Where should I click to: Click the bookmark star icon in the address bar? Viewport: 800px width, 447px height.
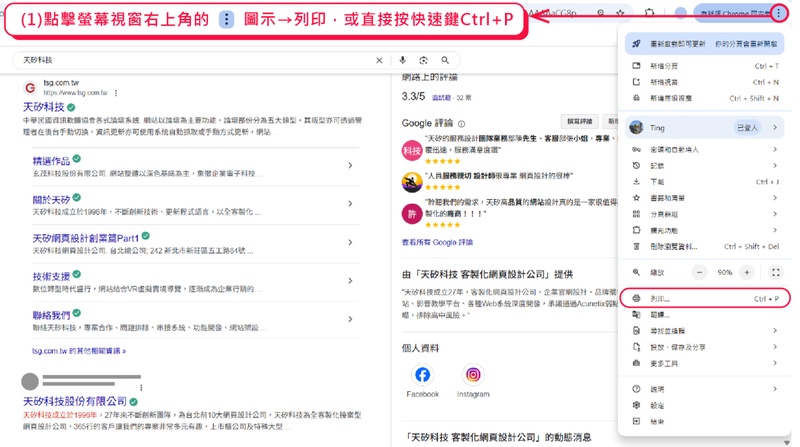(x=620, y=13)
